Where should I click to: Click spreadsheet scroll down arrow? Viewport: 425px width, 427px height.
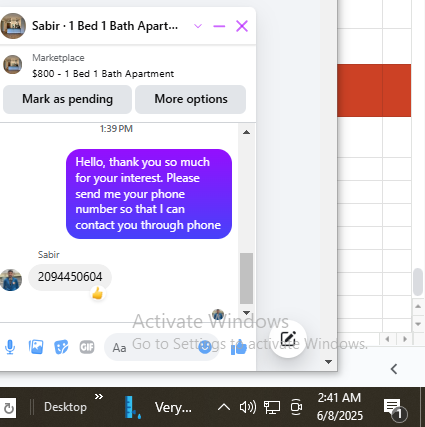pyautogui.click(x=418, y=324)
